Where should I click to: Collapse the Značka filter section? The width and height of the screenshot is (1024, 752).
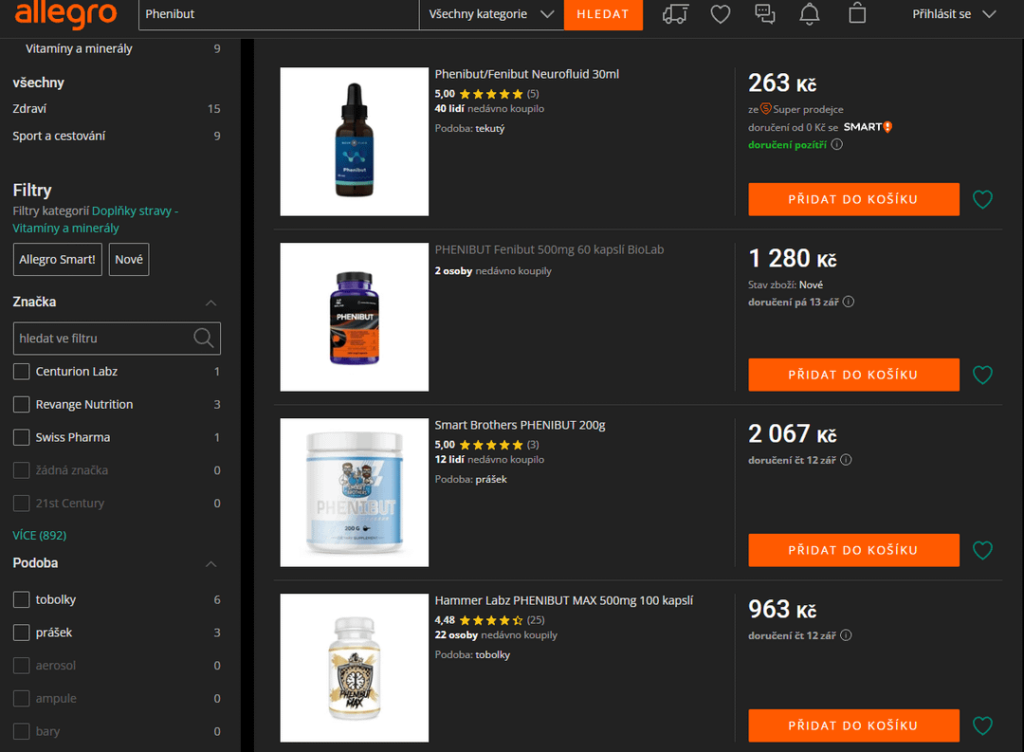pyautogui.click(x=210, y=302)
